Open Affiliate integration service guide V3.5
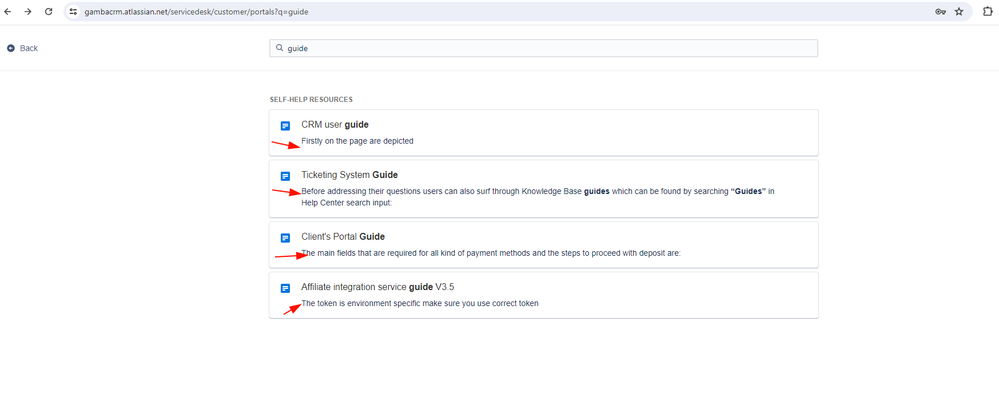This screenshot has width=999, height=400. [x=378, y=287]
